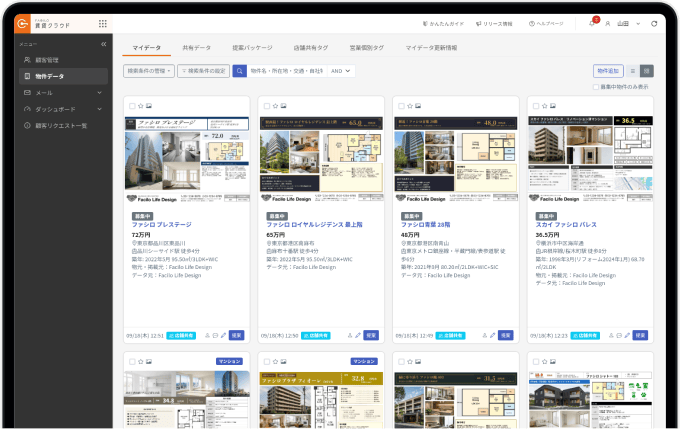Open リリース情報 link

pos(494,24)
